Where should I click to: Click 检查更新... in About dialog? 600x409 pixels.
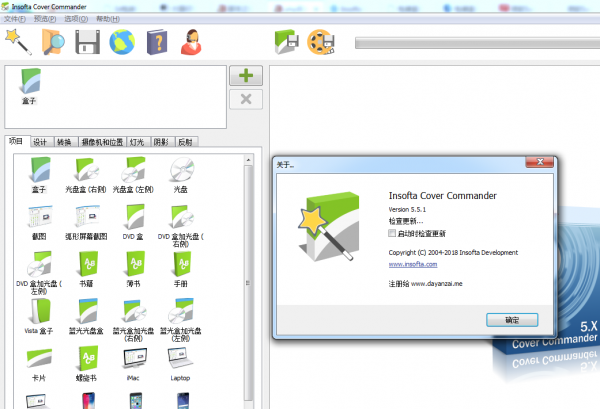(406, 221)
